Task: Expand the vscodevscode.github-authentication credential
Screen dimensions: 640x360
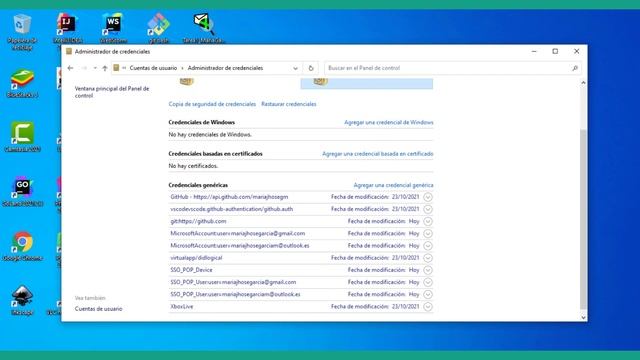Action: pos(428,209)
